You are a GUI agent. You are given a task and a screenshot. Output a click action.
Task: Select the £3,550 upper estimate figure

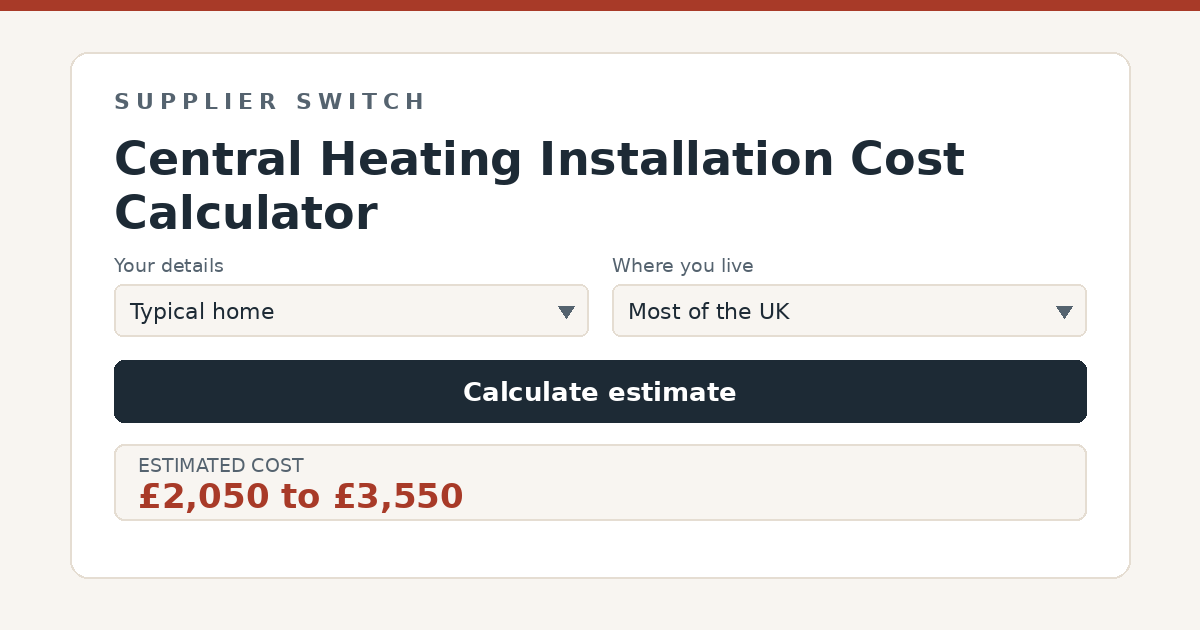click(x=398, y=497)
